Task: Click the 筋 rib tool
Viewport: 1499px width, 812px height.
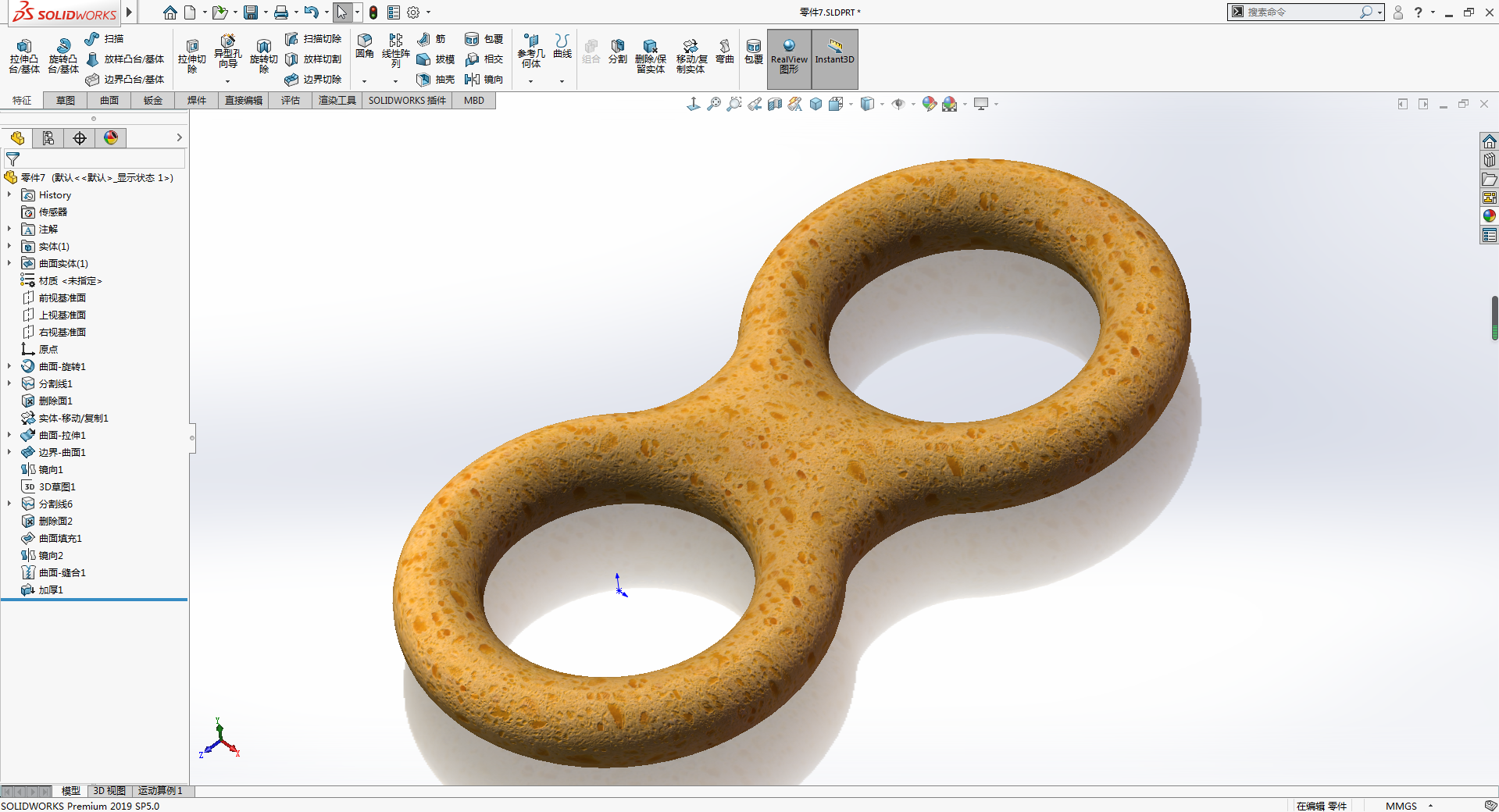Action: coord(431,39)
